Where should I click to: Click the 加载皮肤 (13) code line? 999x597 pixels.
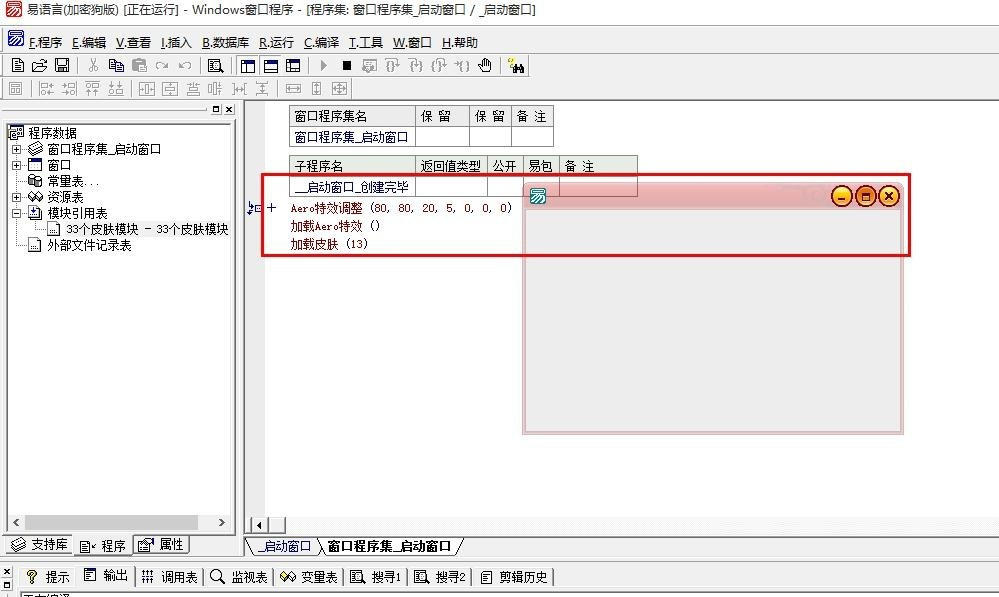coord(329,244)
